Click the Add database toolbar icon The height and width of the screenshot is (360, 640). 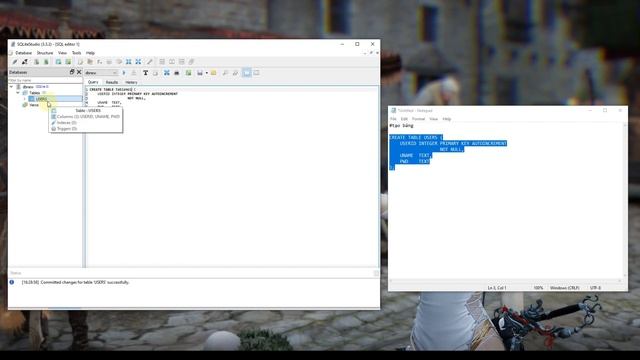36,62
